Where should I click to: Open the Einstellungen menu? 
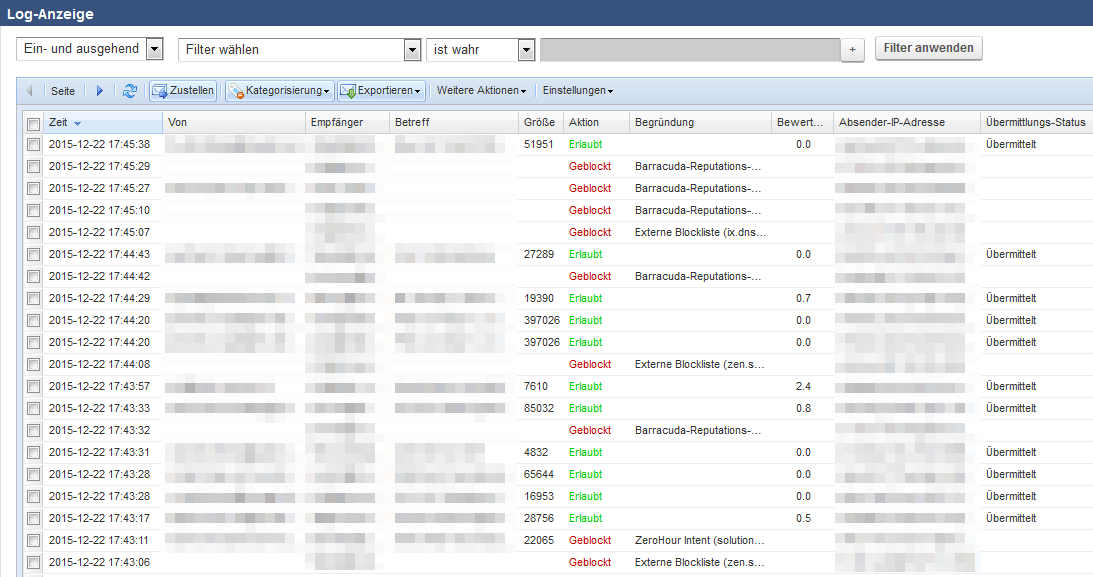point(578,91)
